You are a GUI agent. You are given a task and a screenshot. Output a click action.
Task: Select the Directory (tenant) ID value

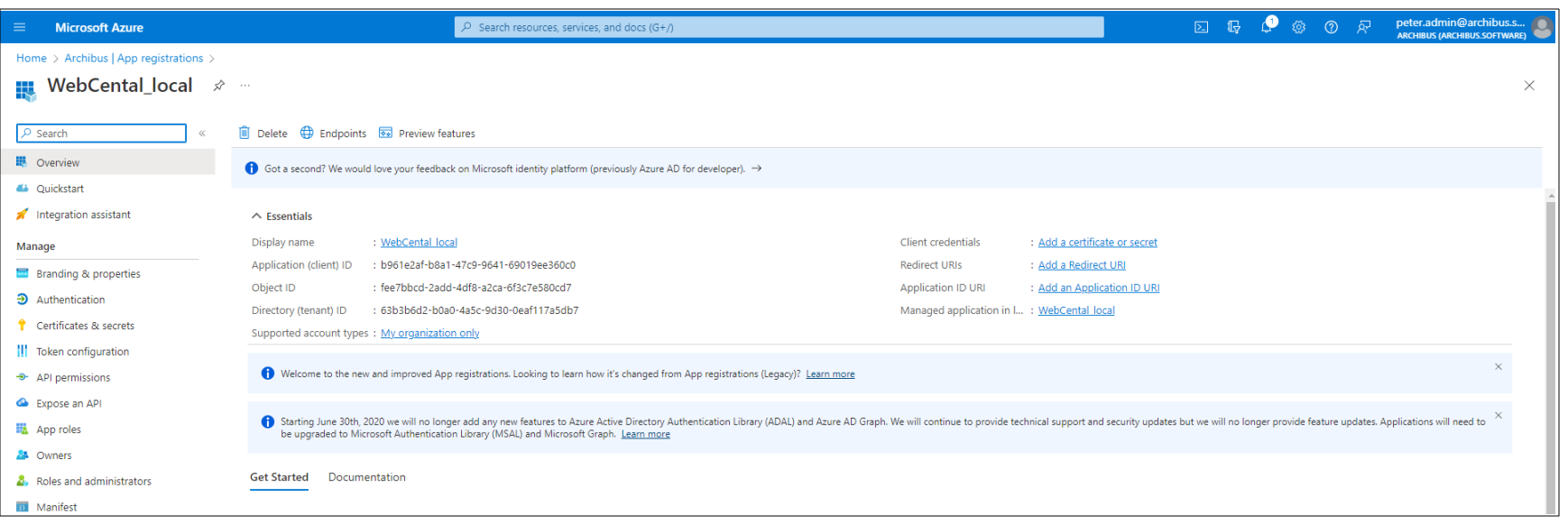(479, 310)
